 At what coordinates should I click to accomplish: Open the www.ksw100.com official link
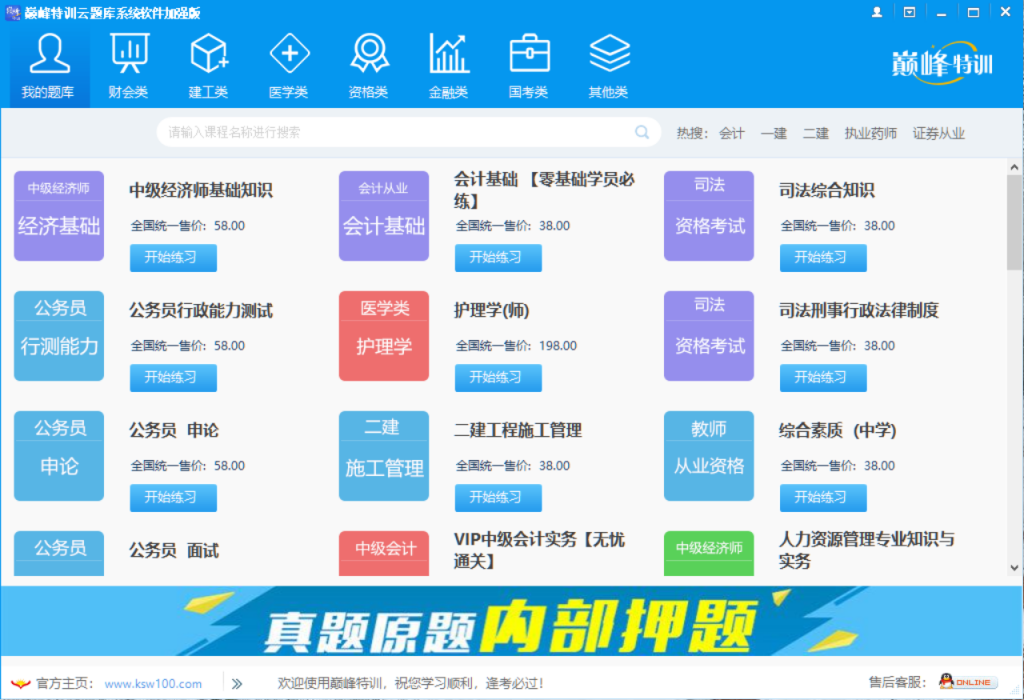point(153,684)
